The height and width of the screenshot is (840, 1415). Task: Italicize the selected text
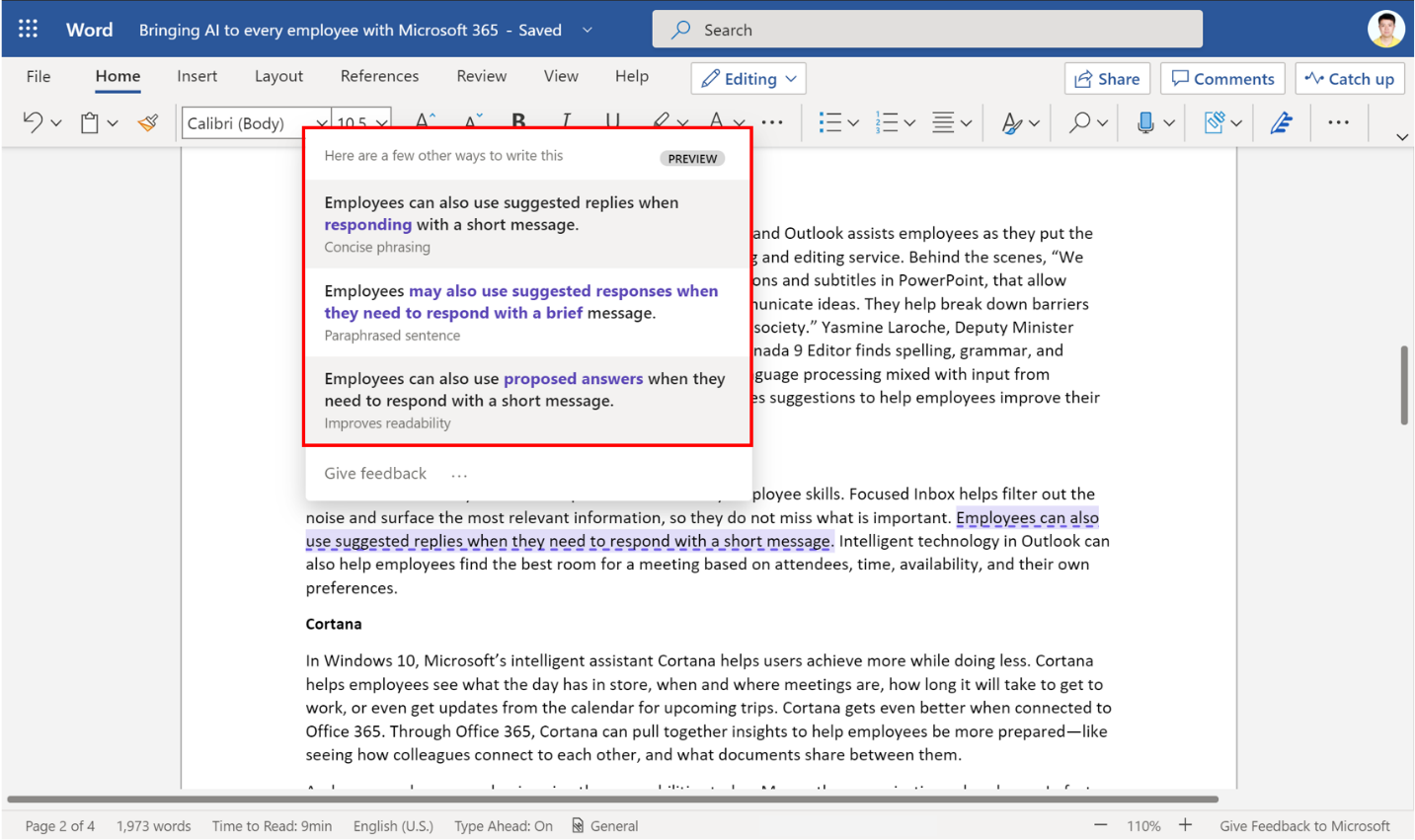(565, 121)
